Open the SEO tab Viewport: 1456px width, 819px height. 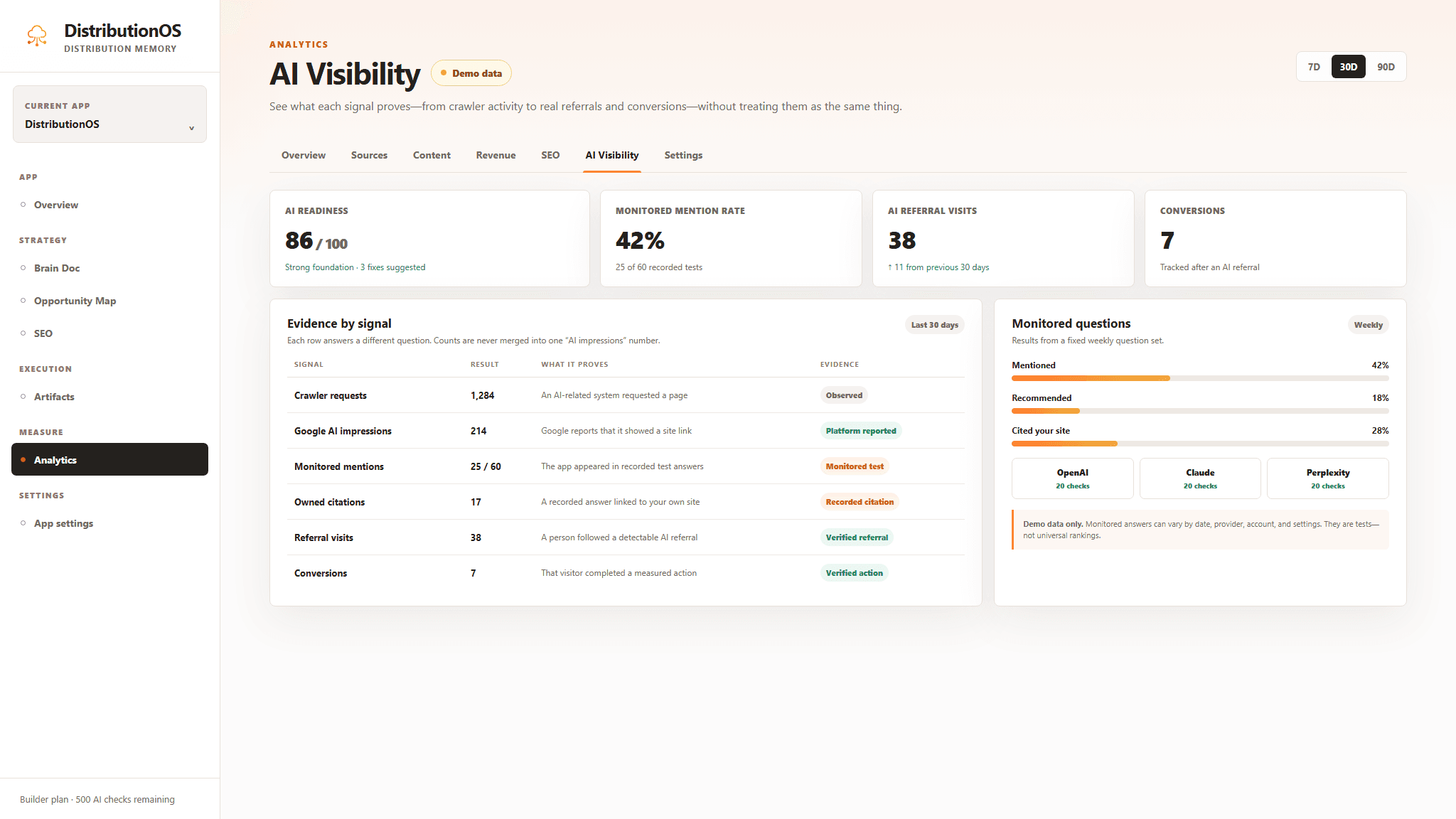tap(550, 155)
